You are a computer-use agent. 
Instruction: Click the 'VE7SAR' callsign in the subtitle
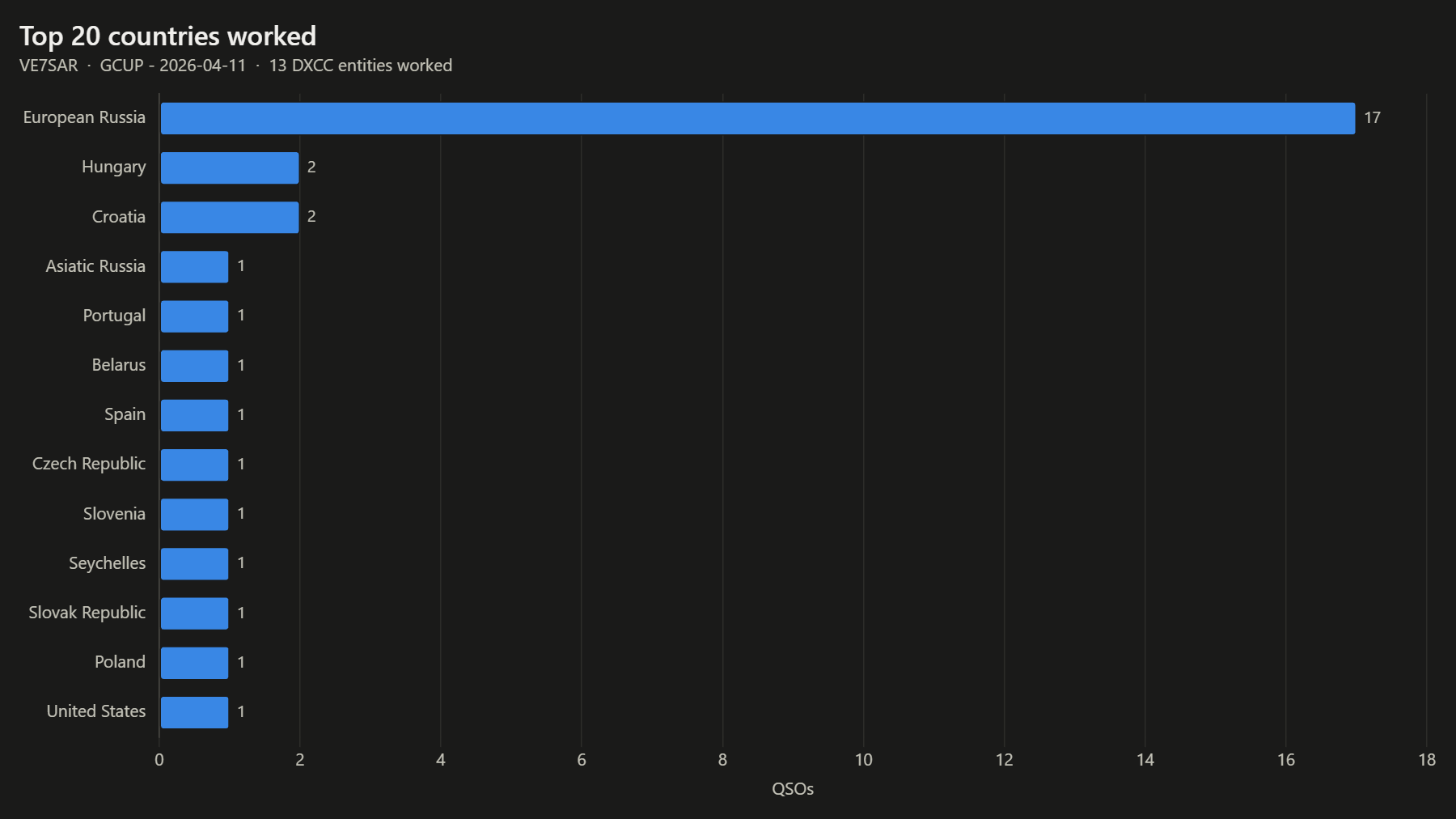click(x=49, y=66)
